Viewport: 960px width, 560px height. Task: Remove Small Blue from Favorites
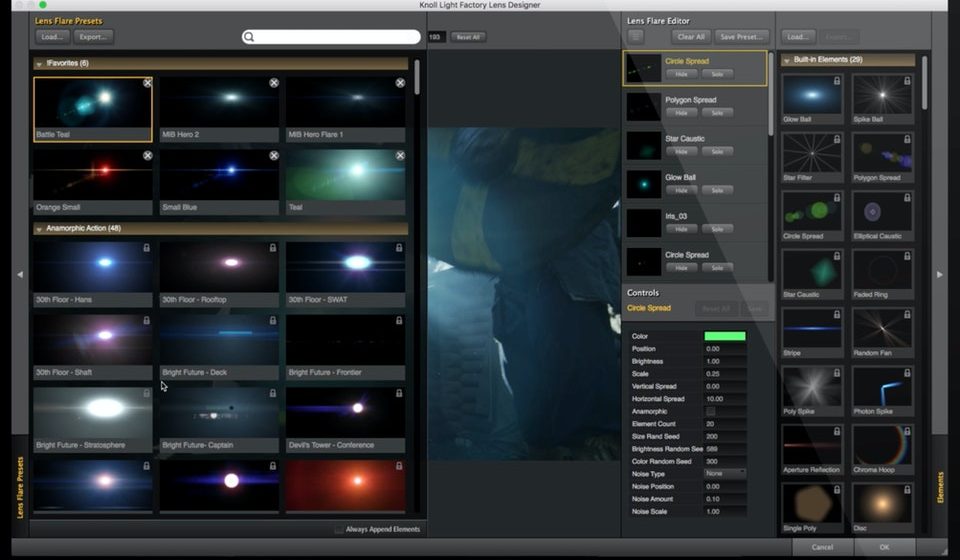tap(274, 155)
